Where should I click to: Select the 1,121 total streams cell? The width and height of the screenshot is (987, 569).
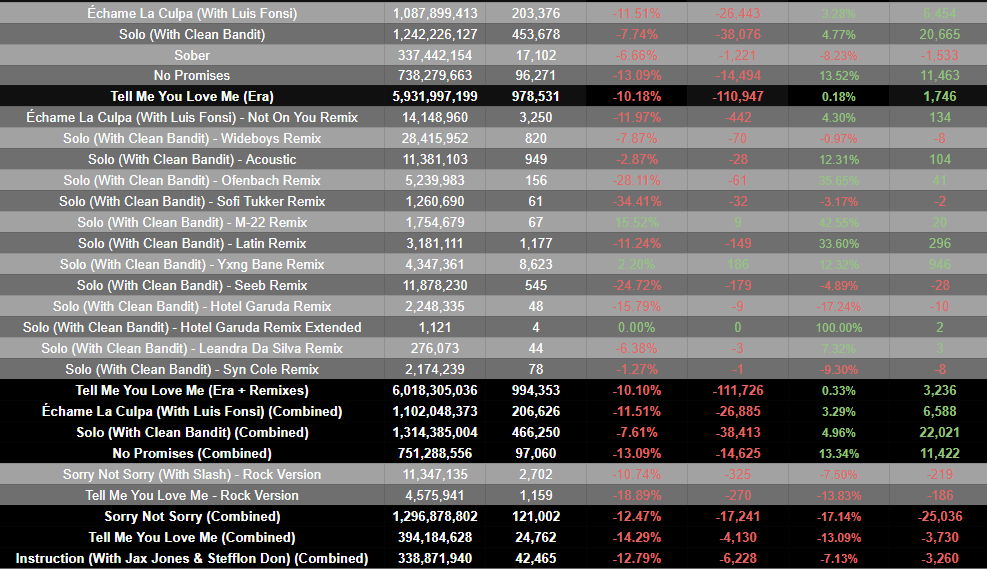click(435, 327)
